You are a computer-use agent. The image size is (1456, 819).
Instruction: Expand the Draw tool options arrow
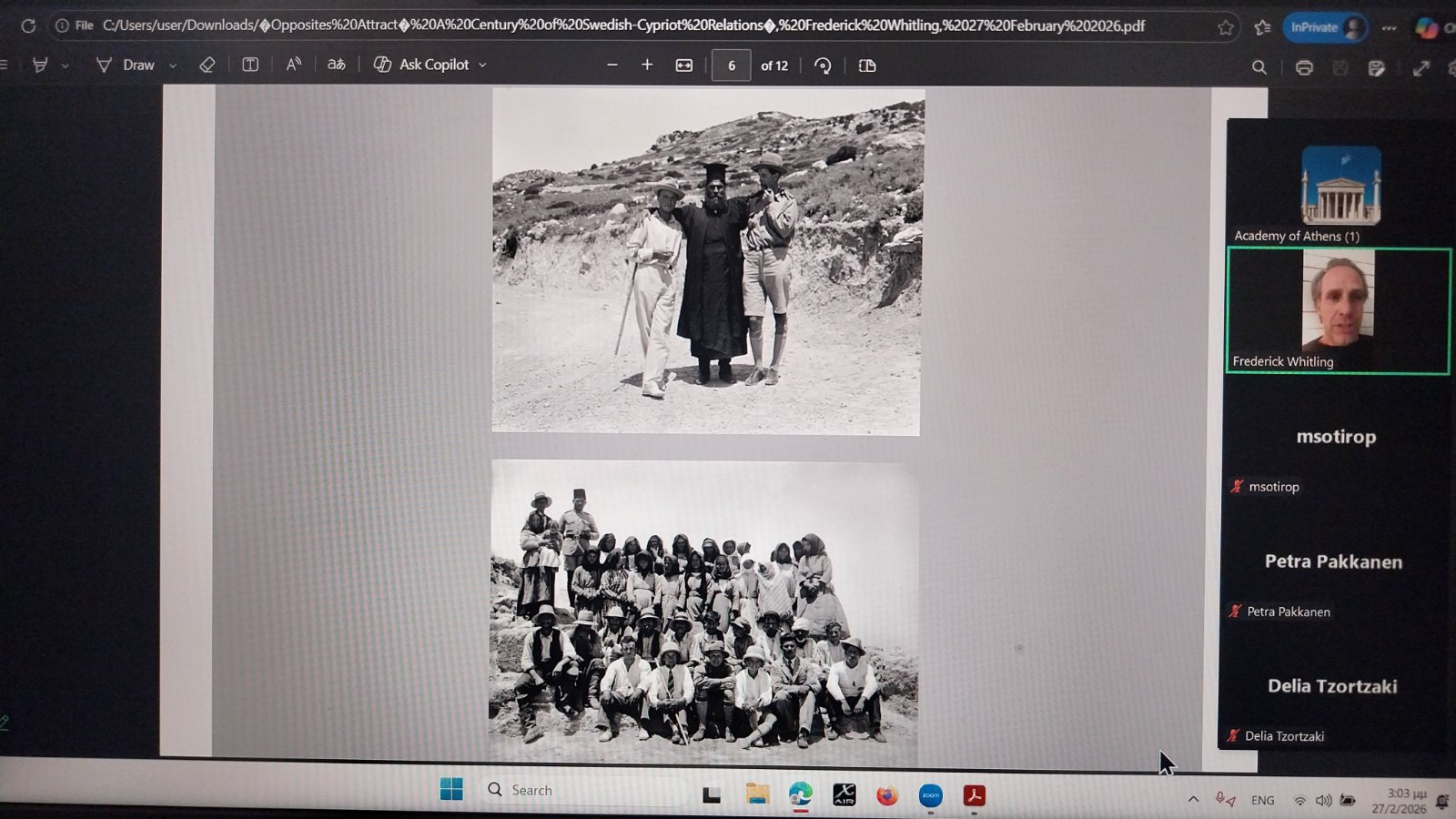pyautogui.click(x=173, y=66)
